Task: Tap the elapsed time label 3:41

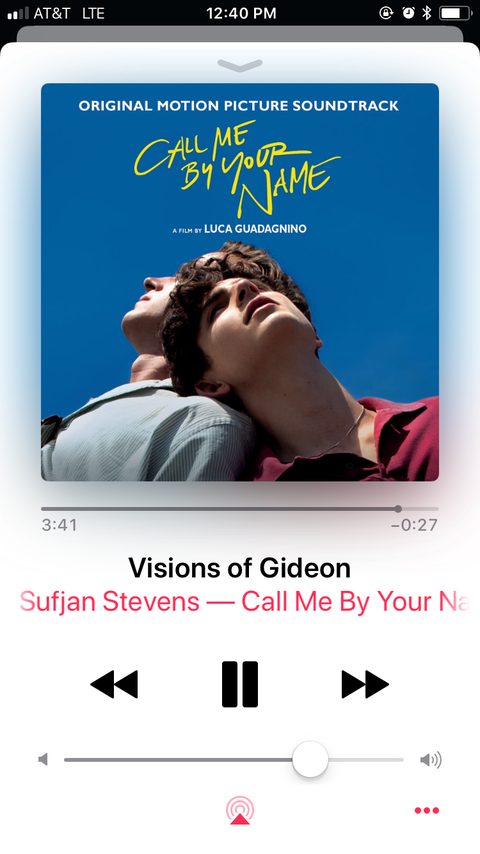Action: tap(59, 526)
